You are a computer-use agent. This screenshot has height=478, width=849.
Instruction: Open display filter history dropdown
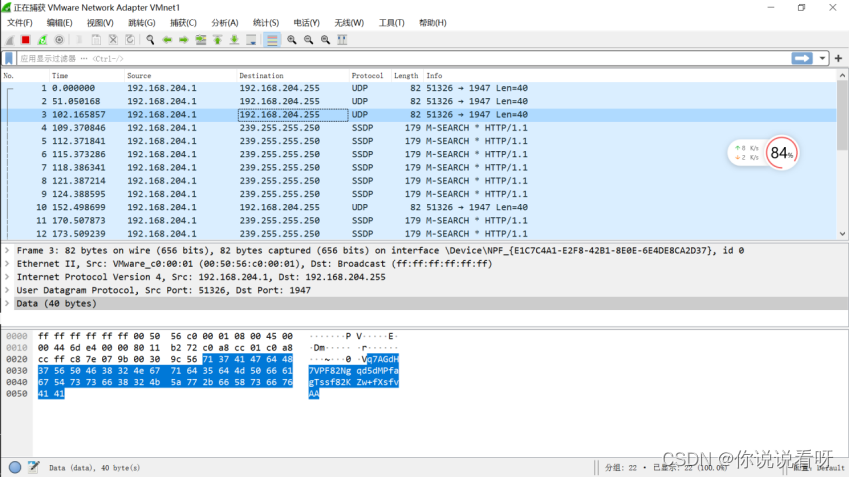click(x=822, y=58)
